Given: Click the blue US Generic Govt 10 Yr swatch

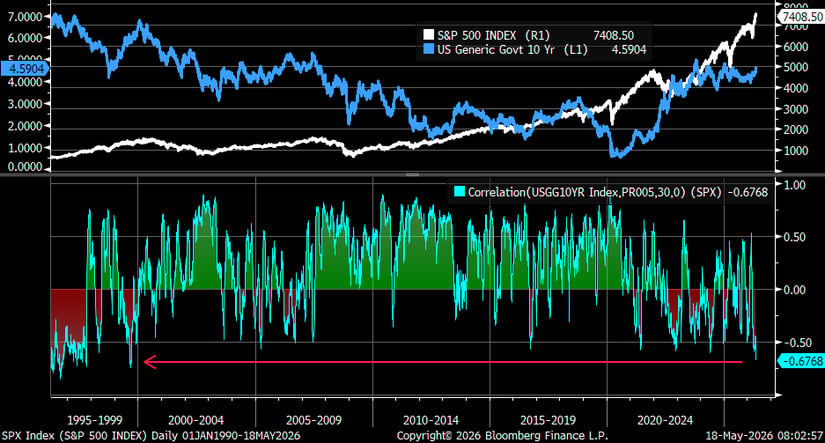Looking at the screenshot, I should (x=428, y=50).
